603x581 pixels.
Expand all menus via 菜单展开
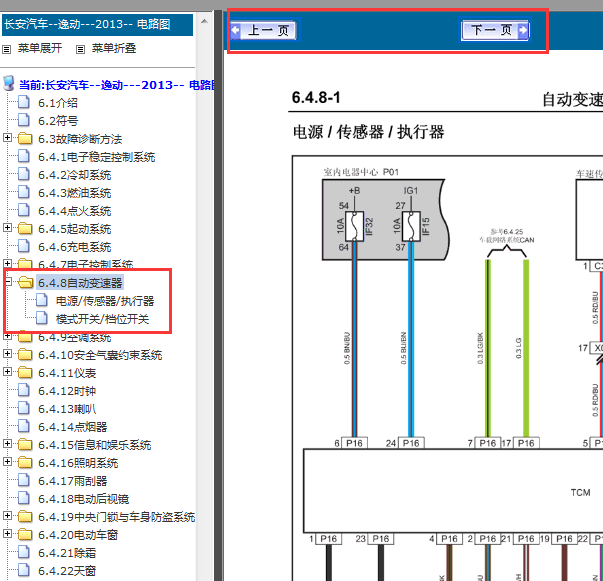point(40,48)
